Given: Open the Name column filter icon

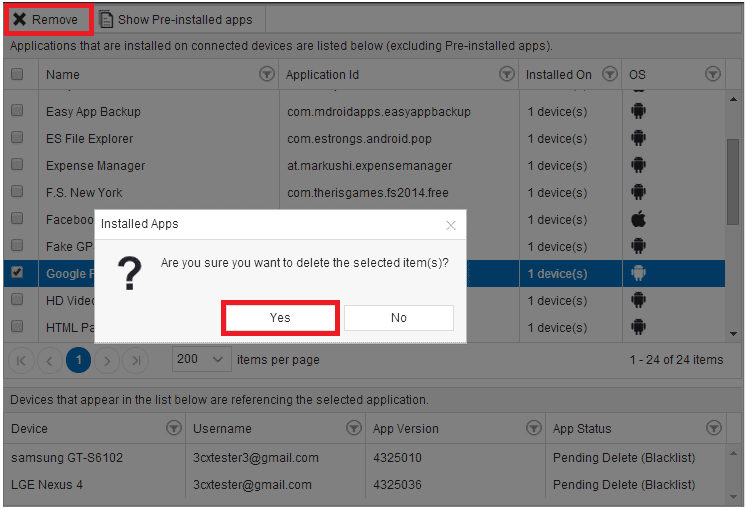Looking at the screenshot, I should point(267,74).
